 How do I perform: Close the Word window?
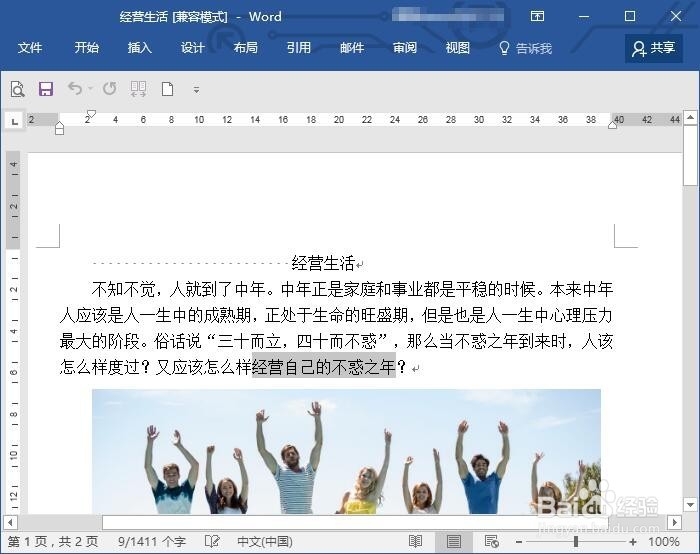coord(676,17)
